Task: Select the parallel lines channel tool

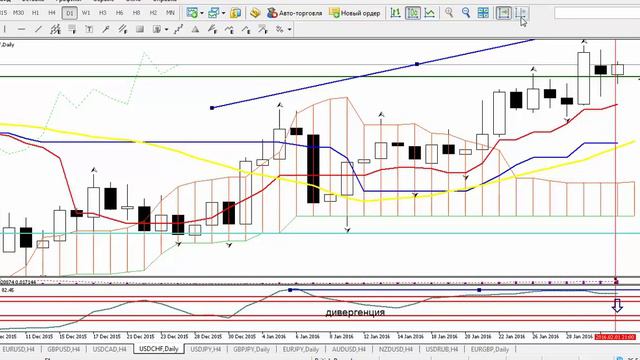Action: pos(122,29)
